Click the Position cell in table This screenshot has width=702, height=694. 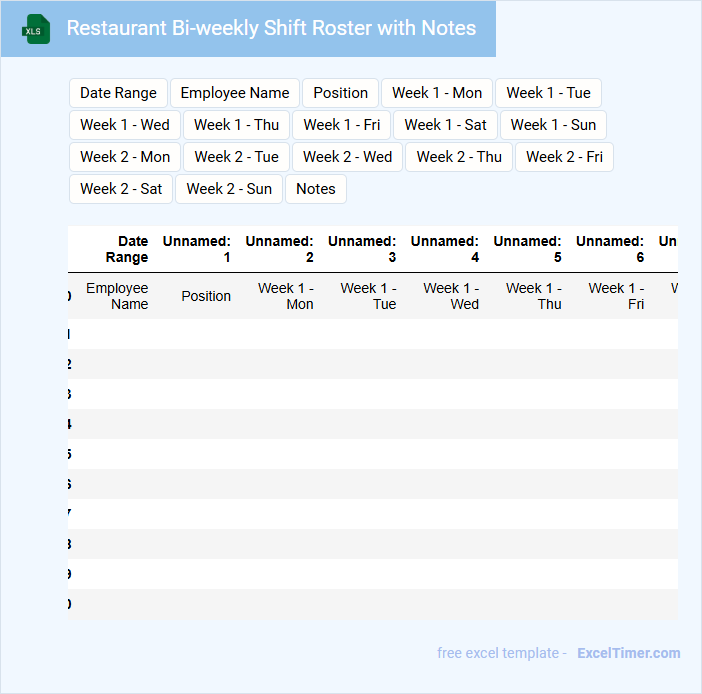tap(206, 296)
